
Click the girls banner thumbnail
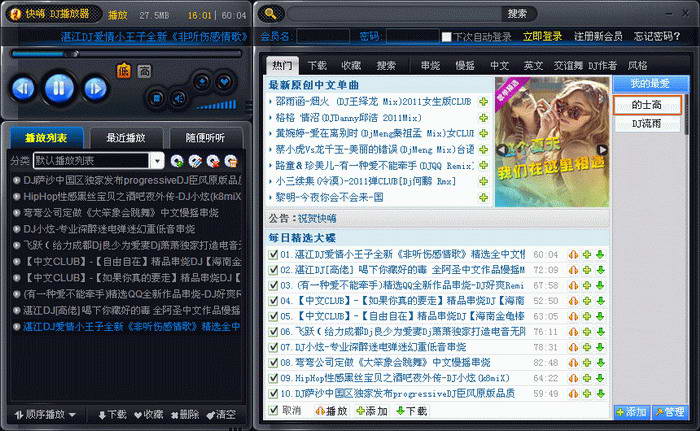click(552, 142)
